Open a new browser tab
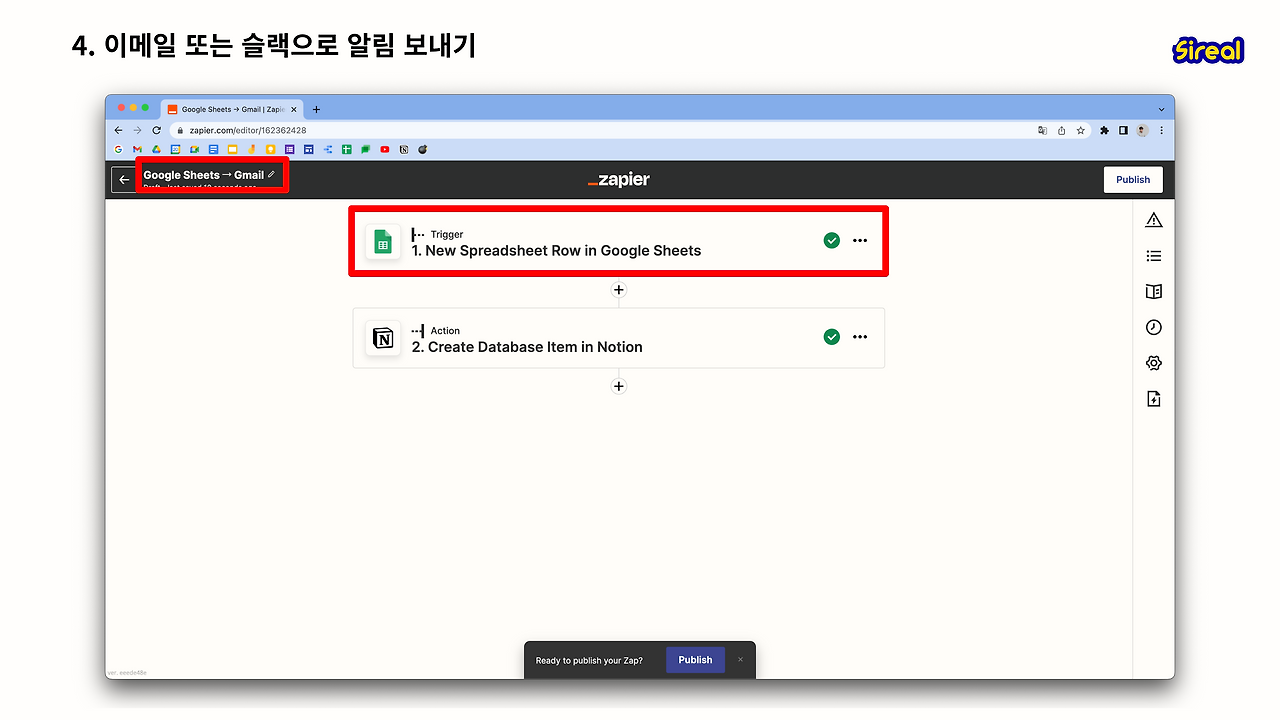 317,109
